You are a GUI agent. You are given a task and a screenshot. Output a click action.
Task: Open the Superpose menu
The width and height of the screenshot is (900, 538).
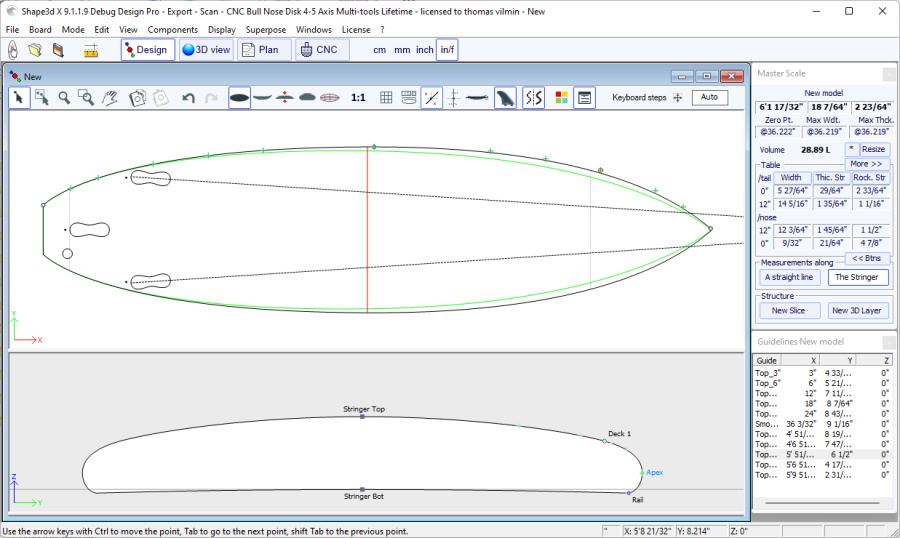(266, 30)
